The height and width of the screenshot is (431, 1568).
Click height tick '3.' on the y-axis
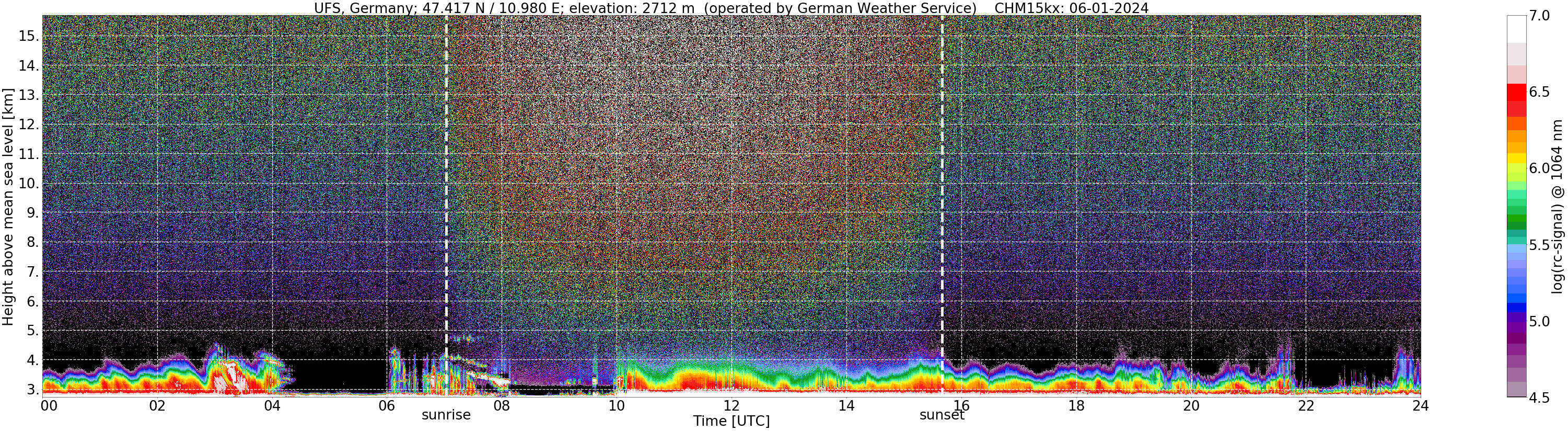32,390
